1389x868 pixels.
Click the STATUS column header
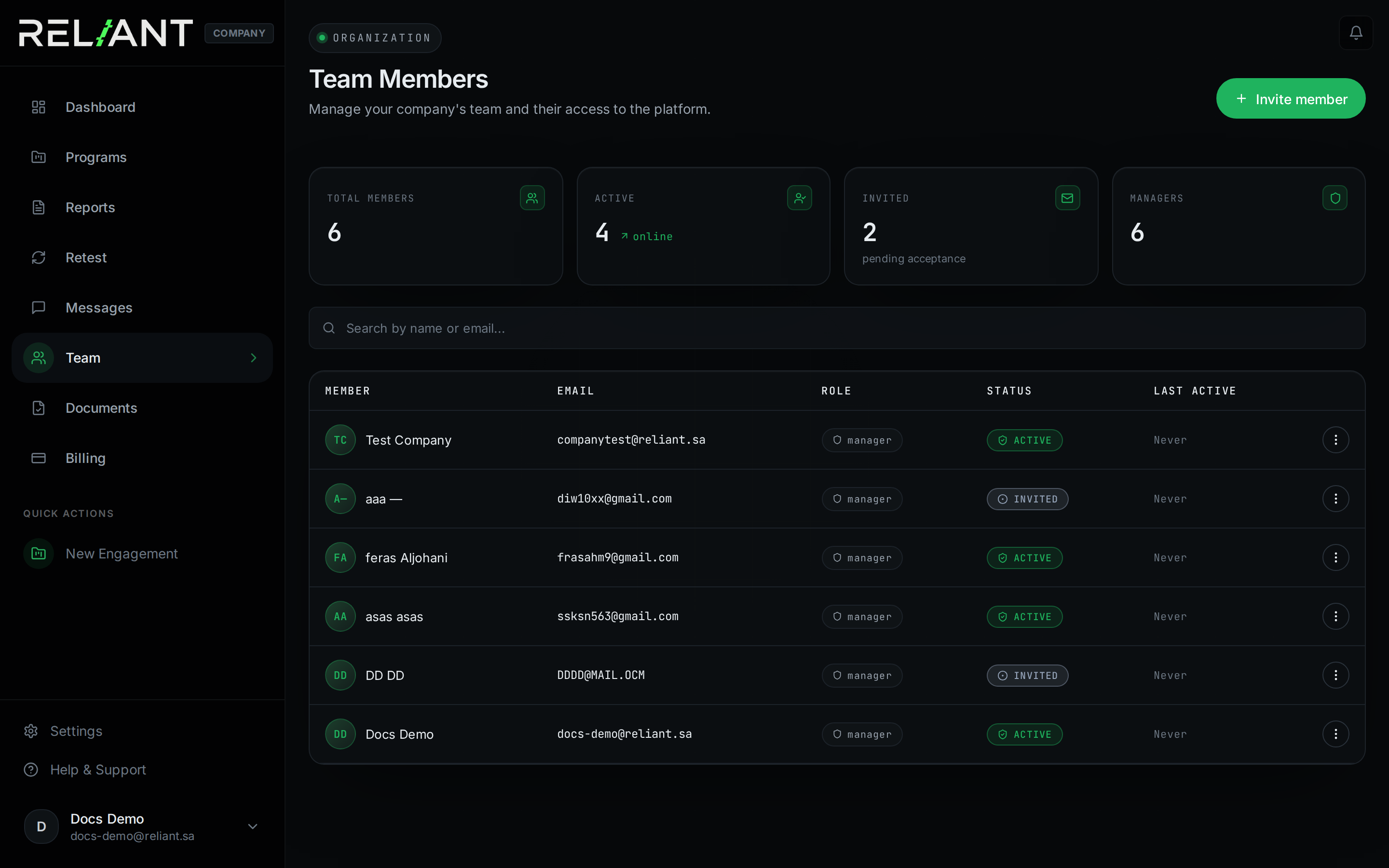[x=1009, y=391]
